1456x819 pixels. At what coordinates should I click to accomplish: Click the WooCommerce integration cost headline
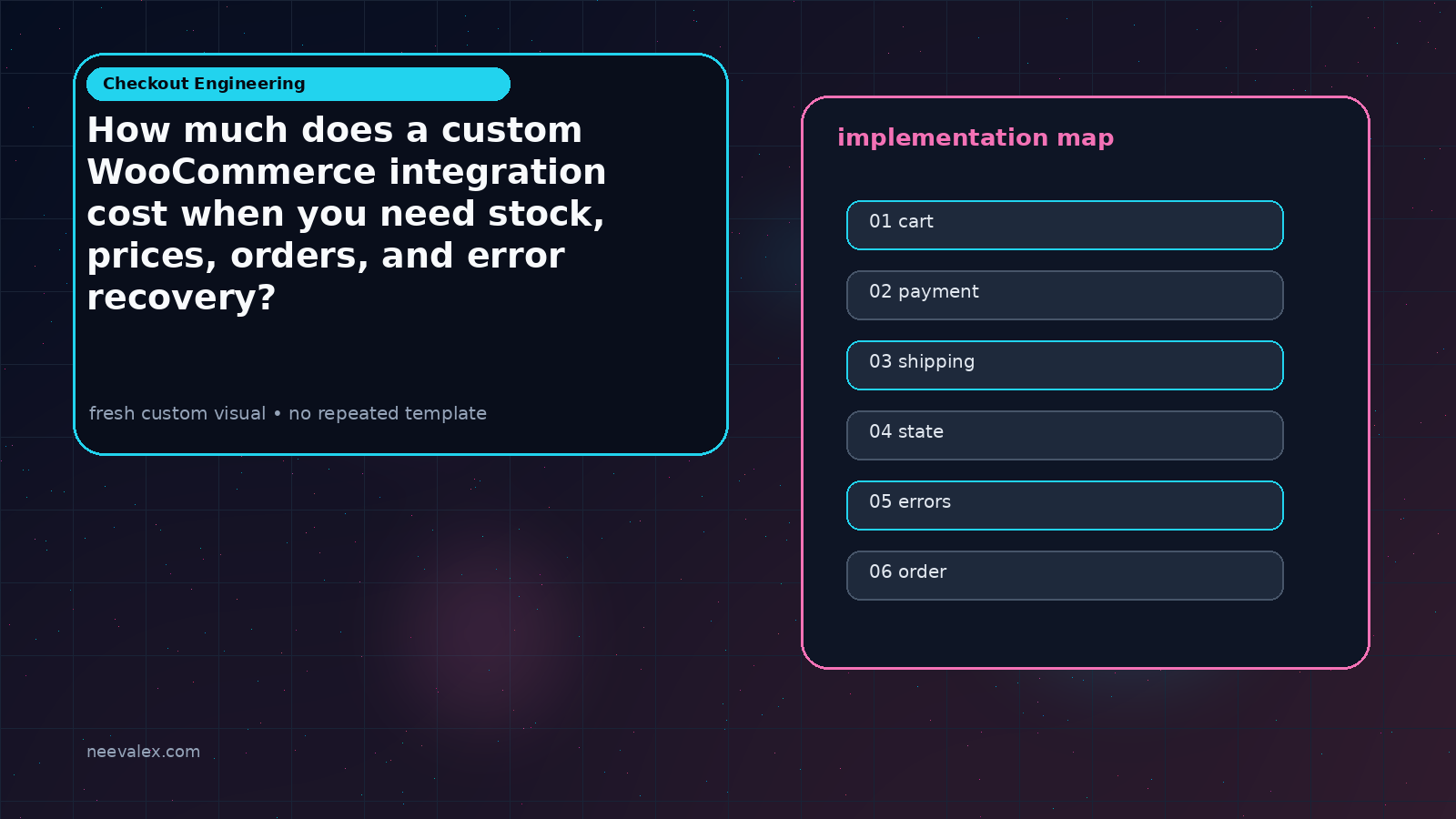pyautogui.click(x=347, y=214)
